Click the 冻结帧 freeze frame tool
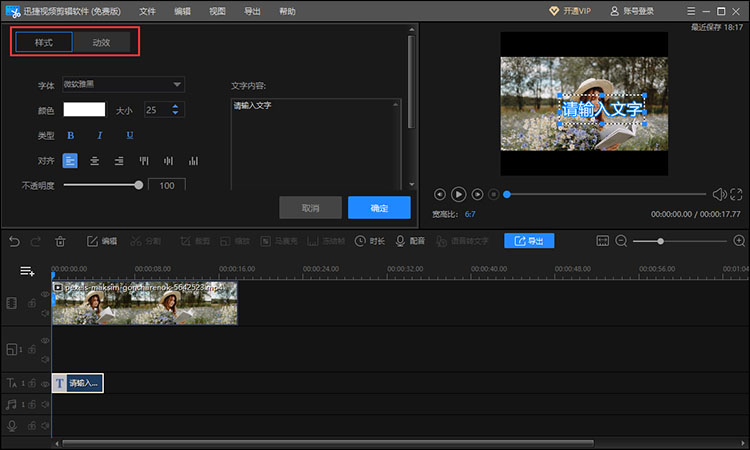 (326, 241)
